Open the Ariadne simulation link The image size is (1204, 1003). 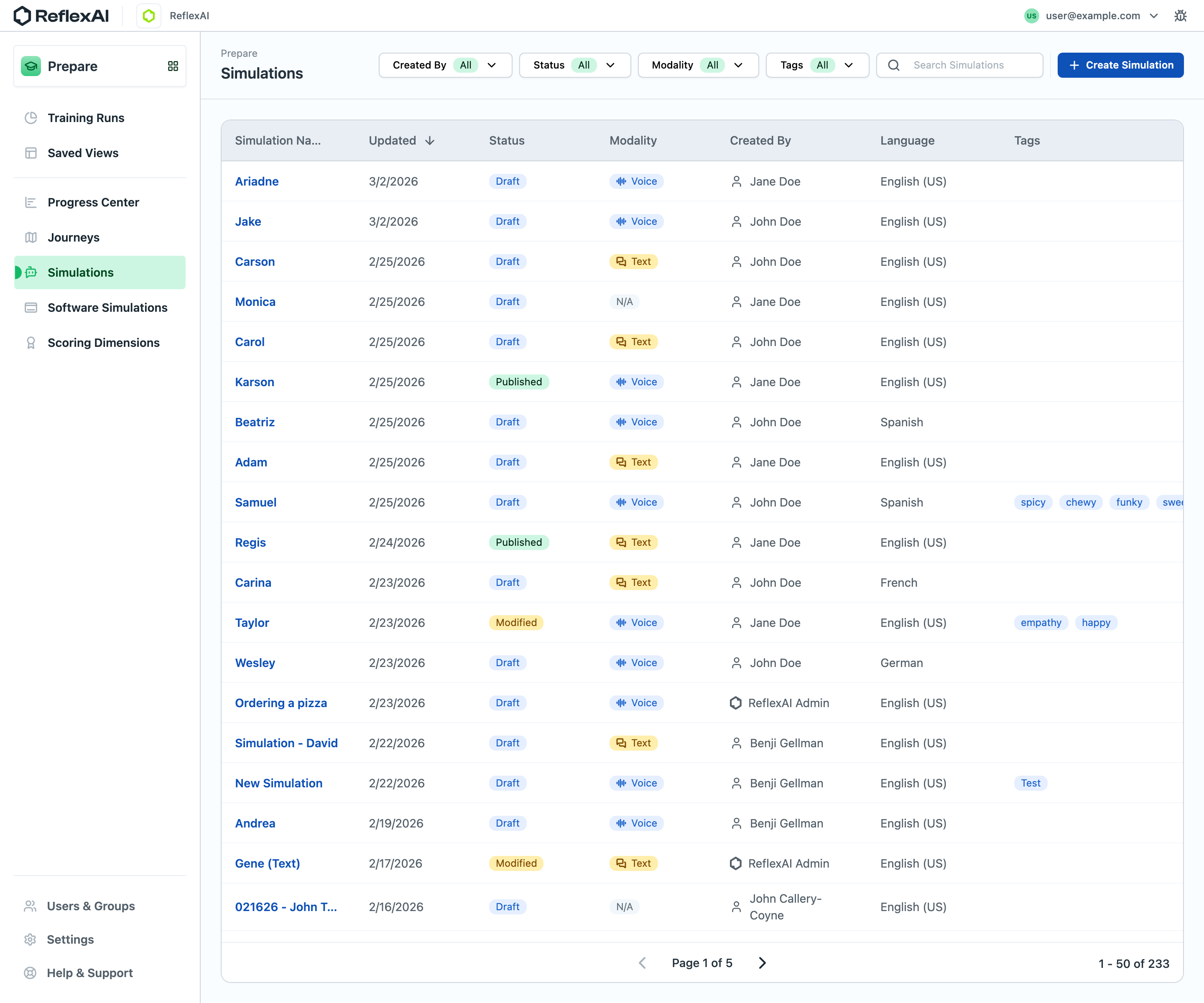point(257,182)
